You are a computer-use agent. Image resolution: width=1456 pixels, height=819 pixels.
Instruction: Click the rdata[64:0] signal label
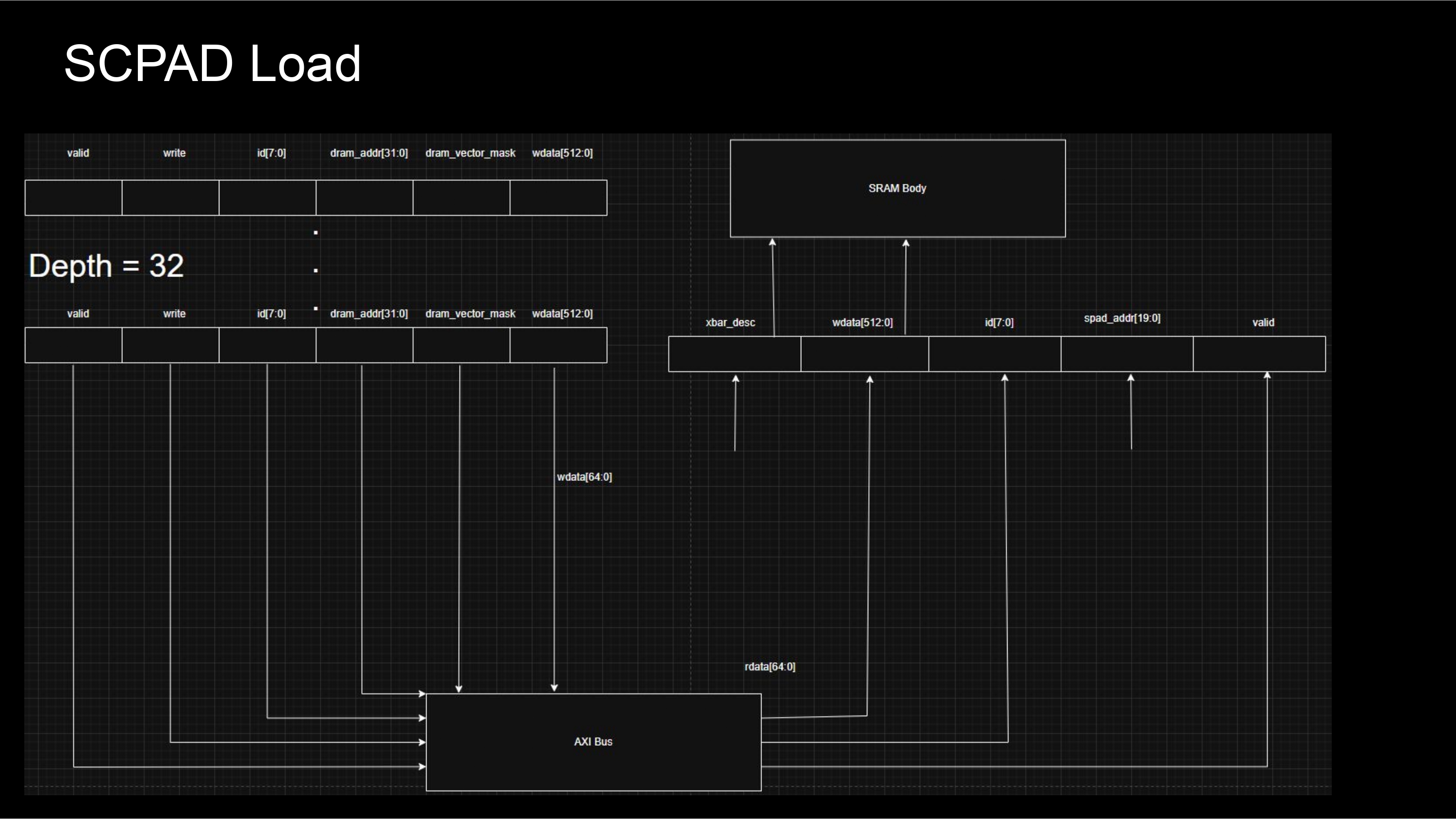click(769, 667)
